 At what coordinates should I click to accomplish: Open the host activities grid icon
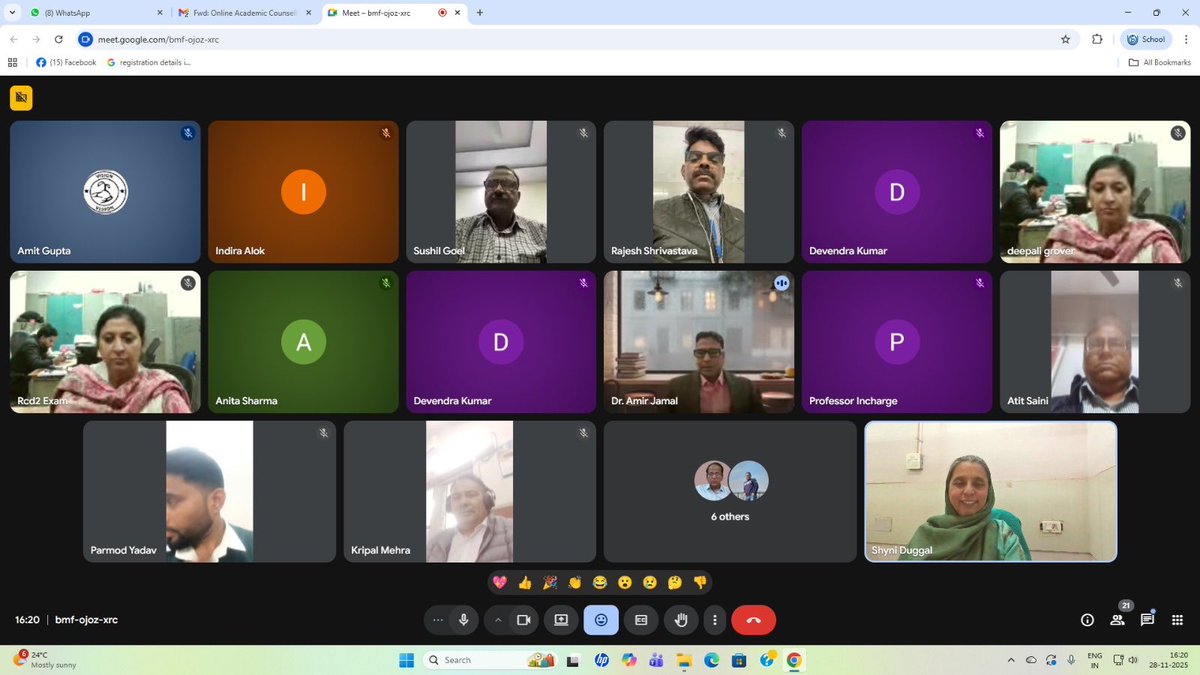pyautogui.click(x=1178, y=620)
